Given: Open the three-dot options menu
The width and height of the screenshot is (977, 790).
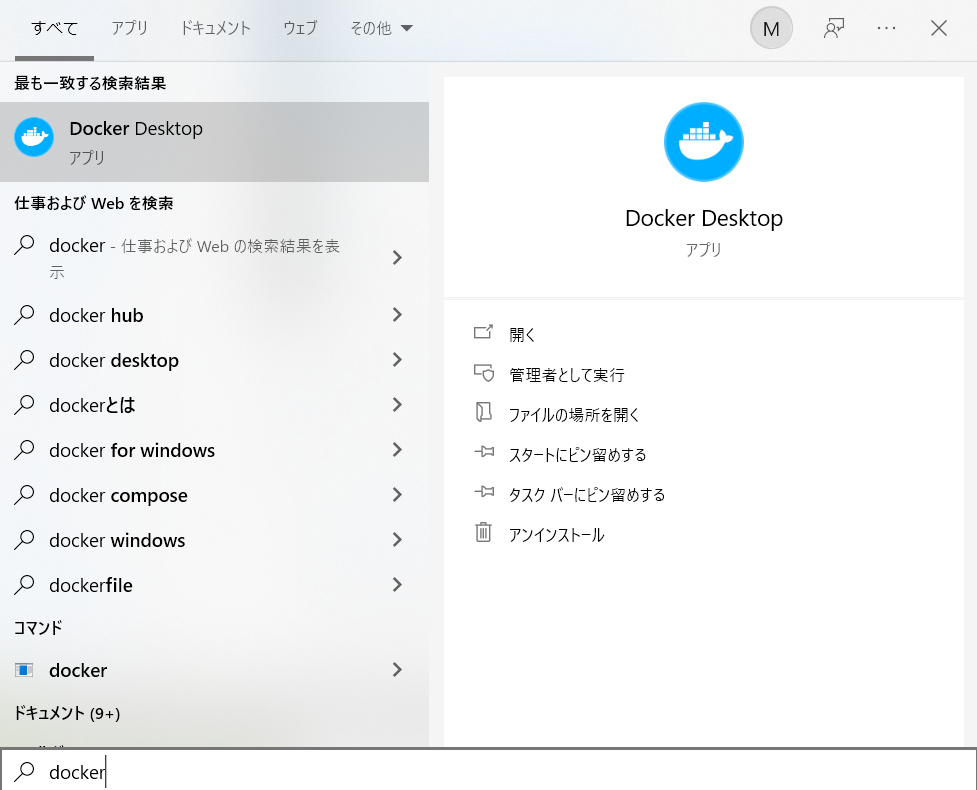Looking at the screenshot, I should tap(886, 29).
